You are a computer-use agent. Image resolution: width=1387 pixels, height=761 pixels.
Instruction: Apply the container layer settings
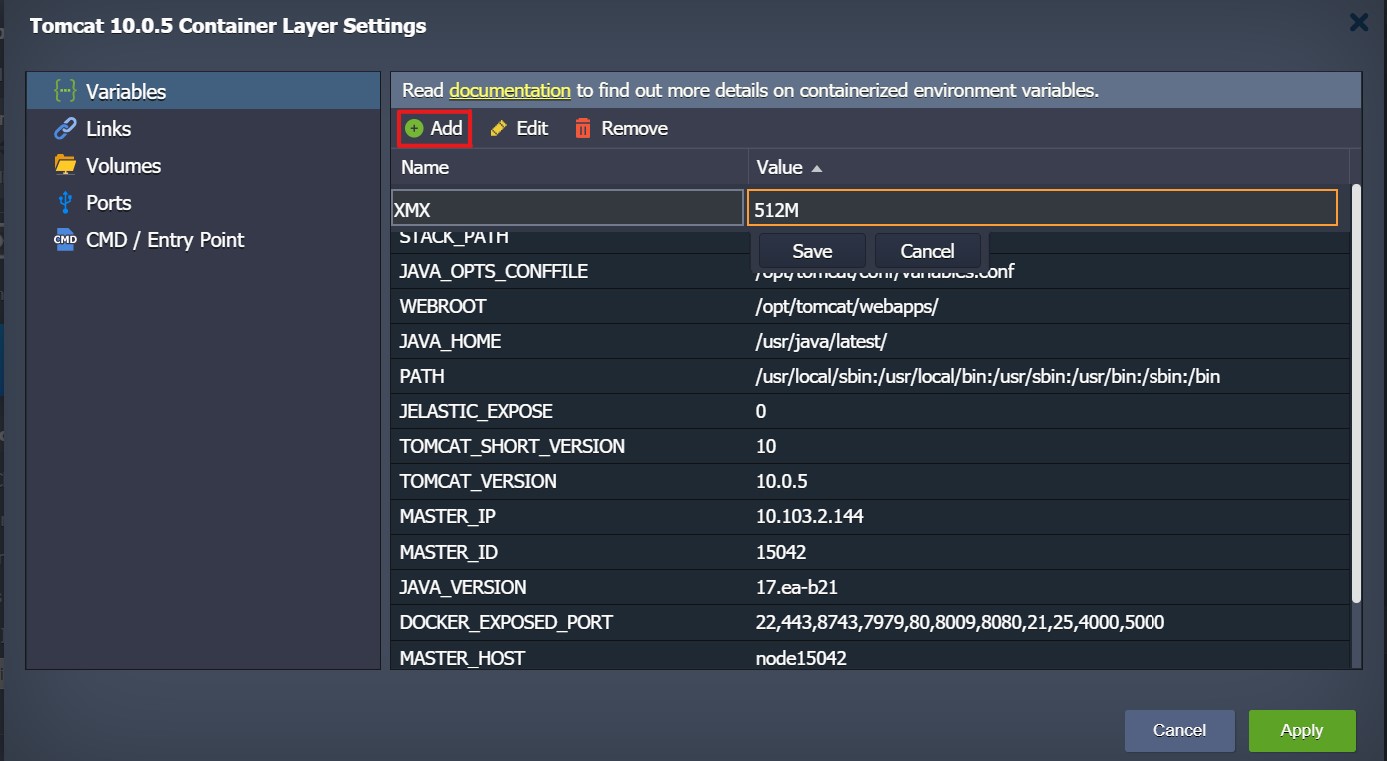click(x=1302, y=730)
